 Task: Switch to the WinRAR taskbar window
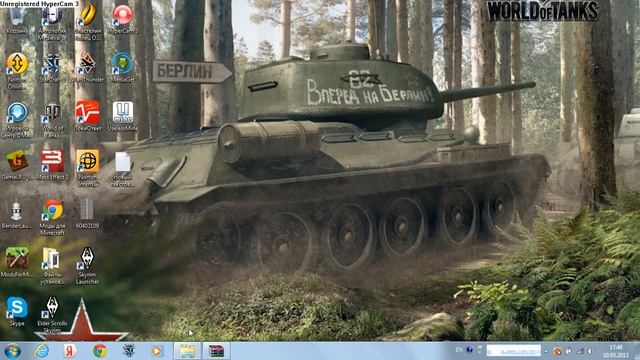pos(216,351)
